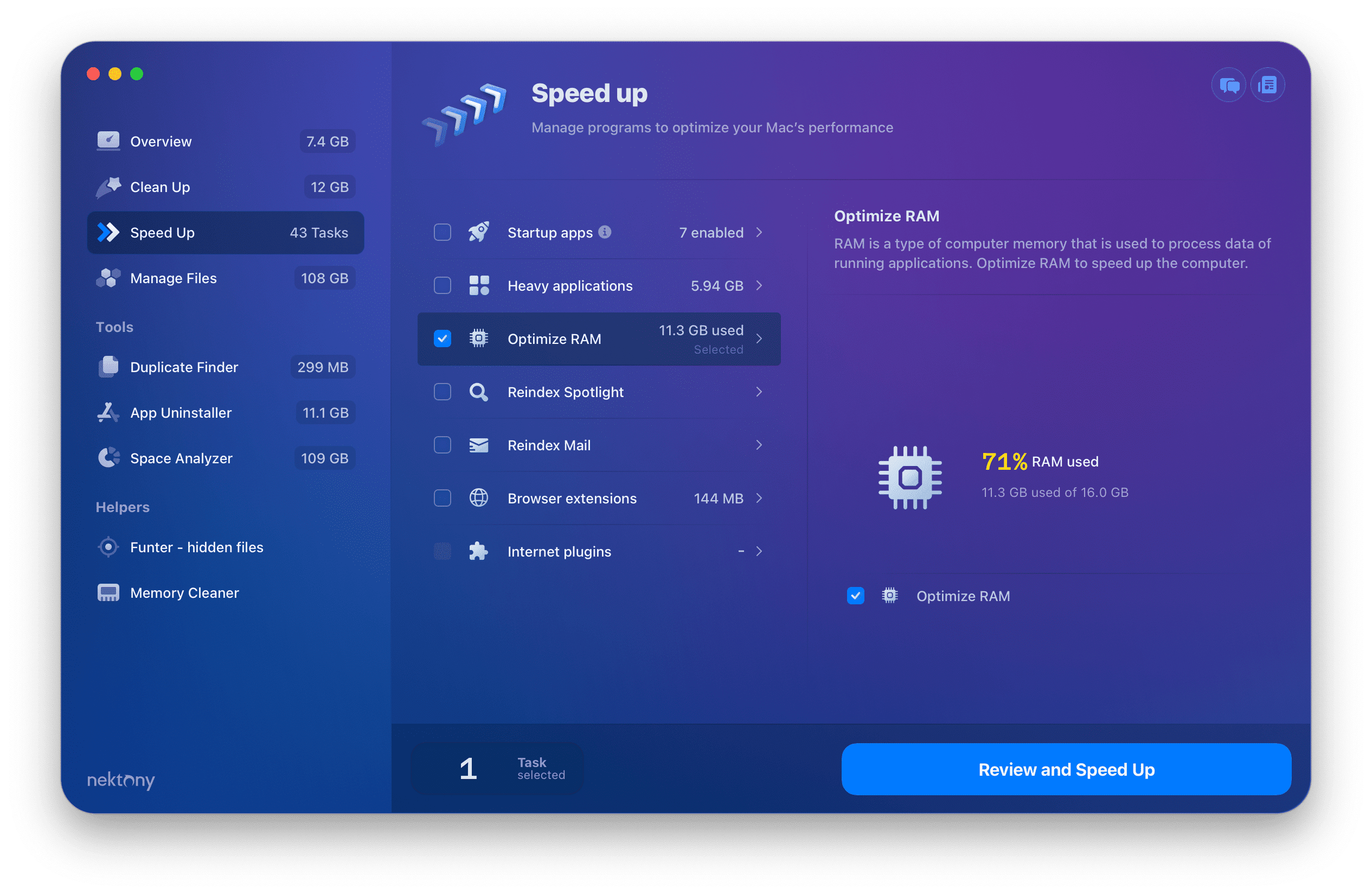1372x894 pixels.
Task: Open the Overview section
Action: click(163, 141)
